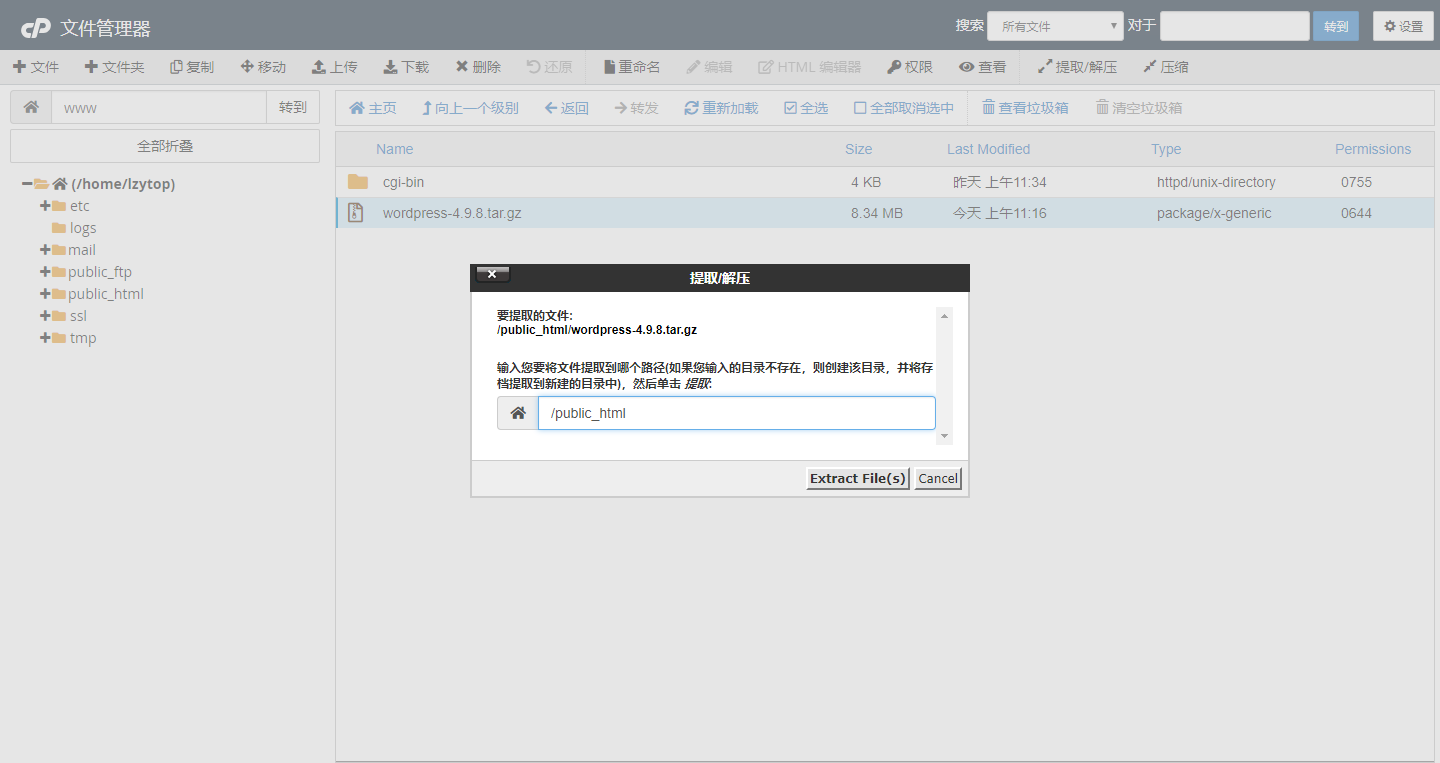The height and width of the screenshot is (763, 1440).
Task: Click the 查看垃圾箱 view trash button
Action: click(1025, 108)
